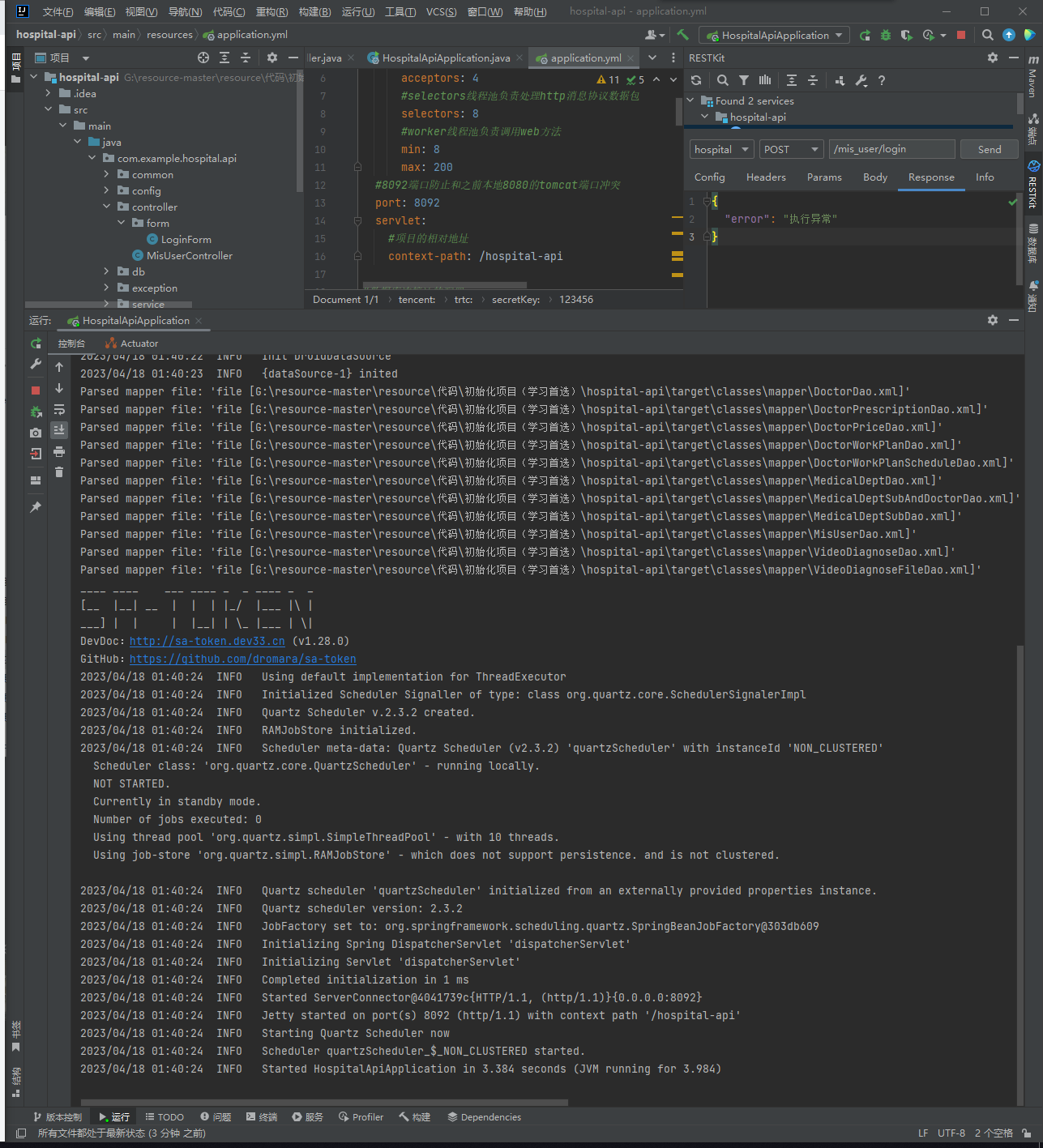Image resolution: width=1043 pixels, height=1148 pixels.
Task: Close the HospitalApiApplication run tab
Action: [x=199, y=321]
